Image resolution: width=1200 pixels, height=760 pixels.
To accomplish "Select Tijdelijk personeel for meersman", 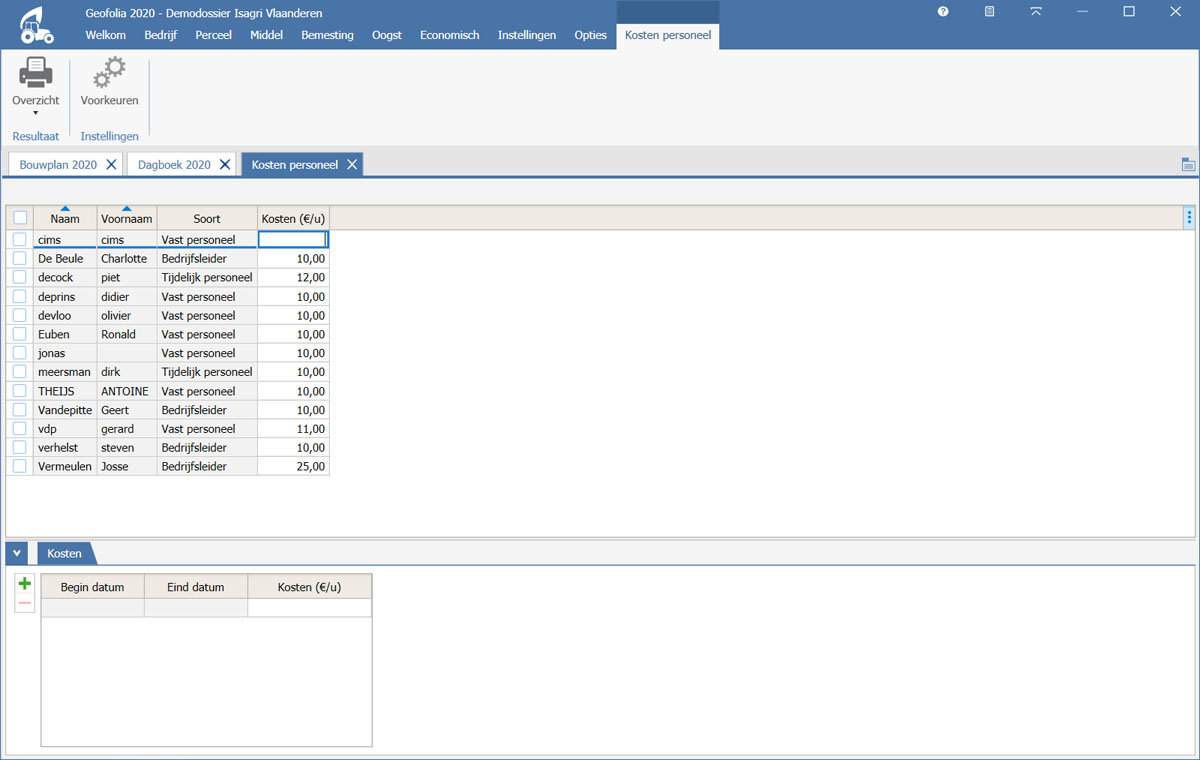I will tap(207, 372).
